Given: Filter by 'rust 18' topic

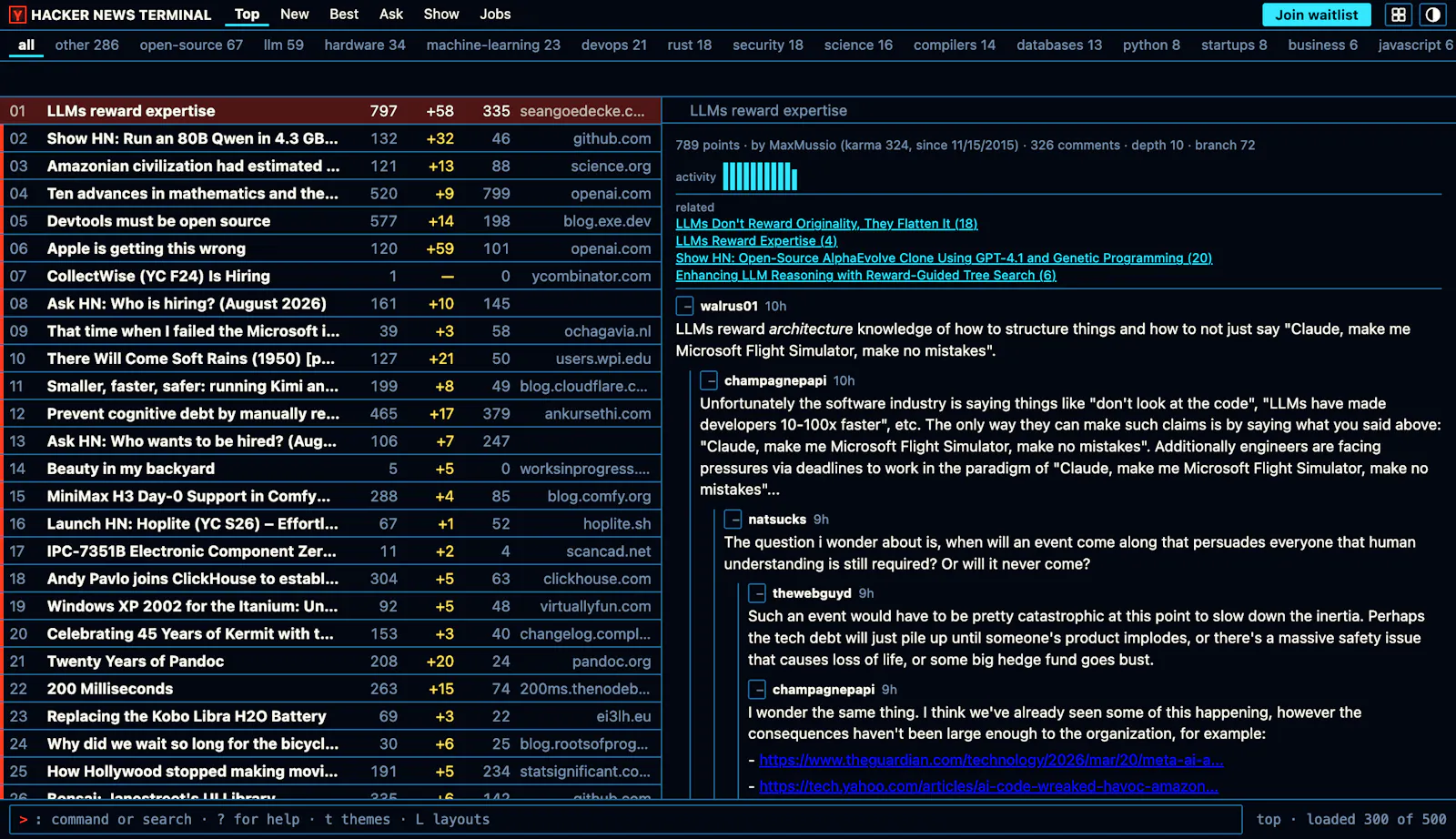Looking at the screenshot, I should [x=690, y=45].
